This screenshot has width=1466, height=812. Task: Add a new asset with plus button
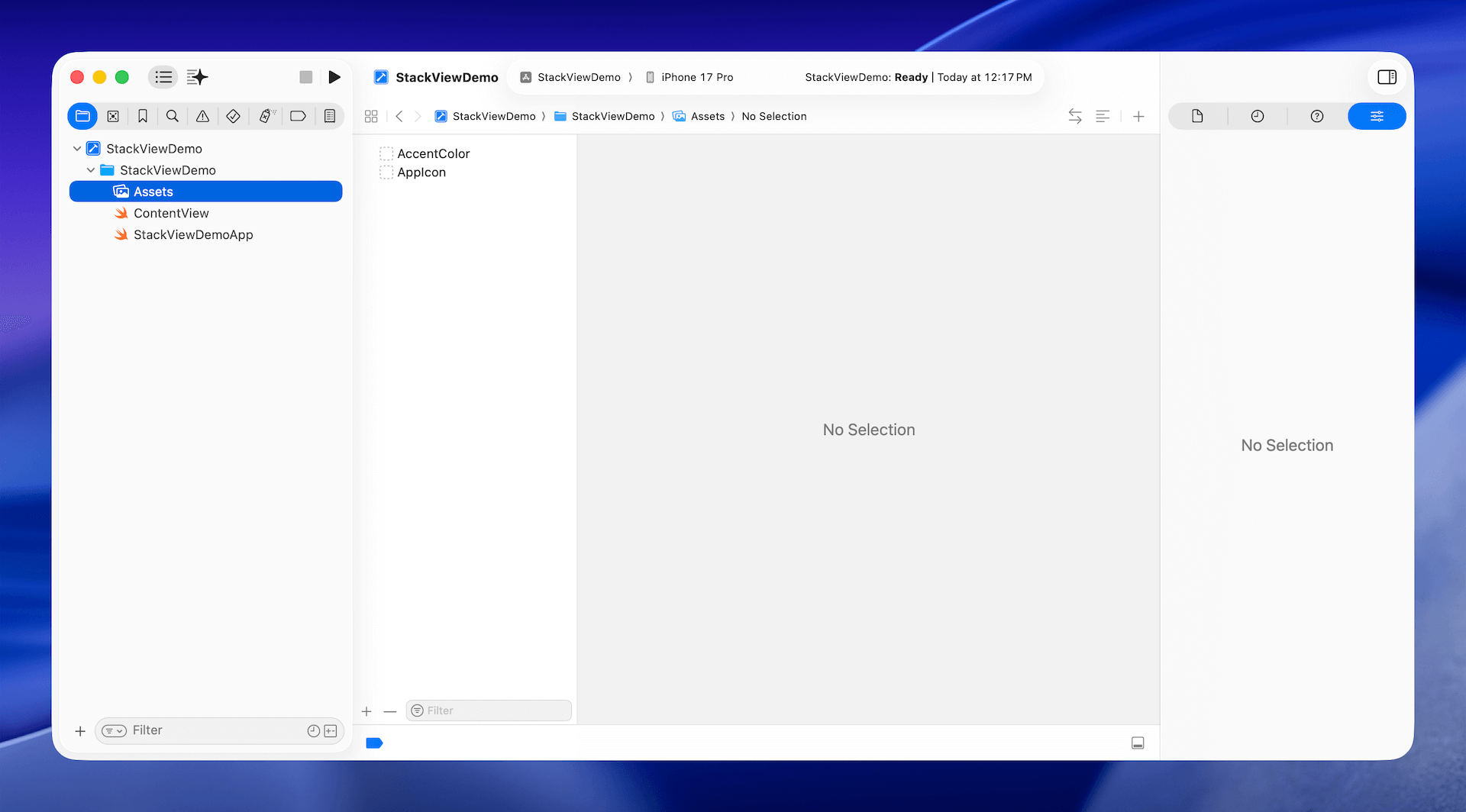366,711
